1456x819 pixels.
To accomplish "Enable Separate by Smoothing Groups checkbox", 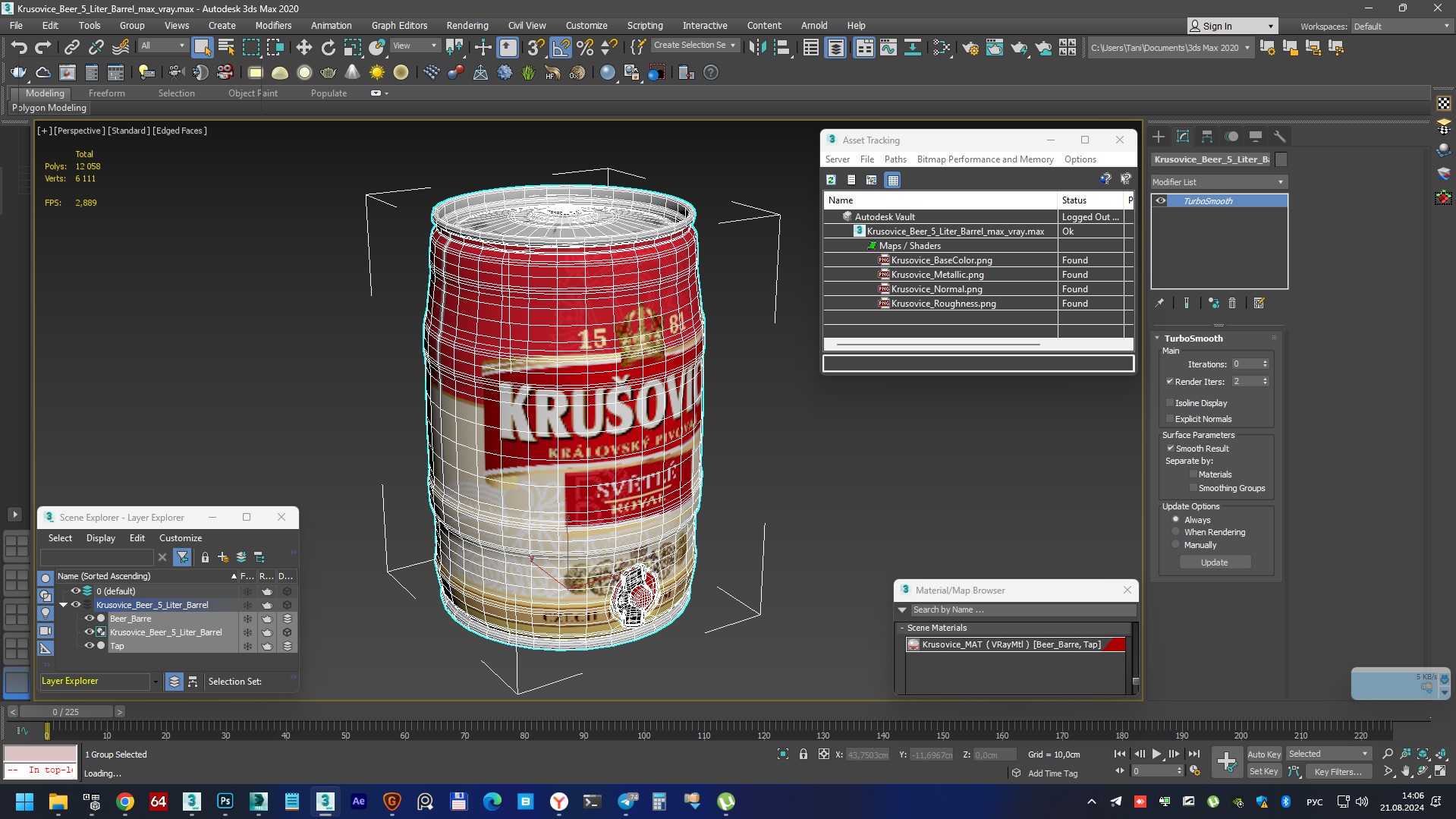I will point(1193,488).
